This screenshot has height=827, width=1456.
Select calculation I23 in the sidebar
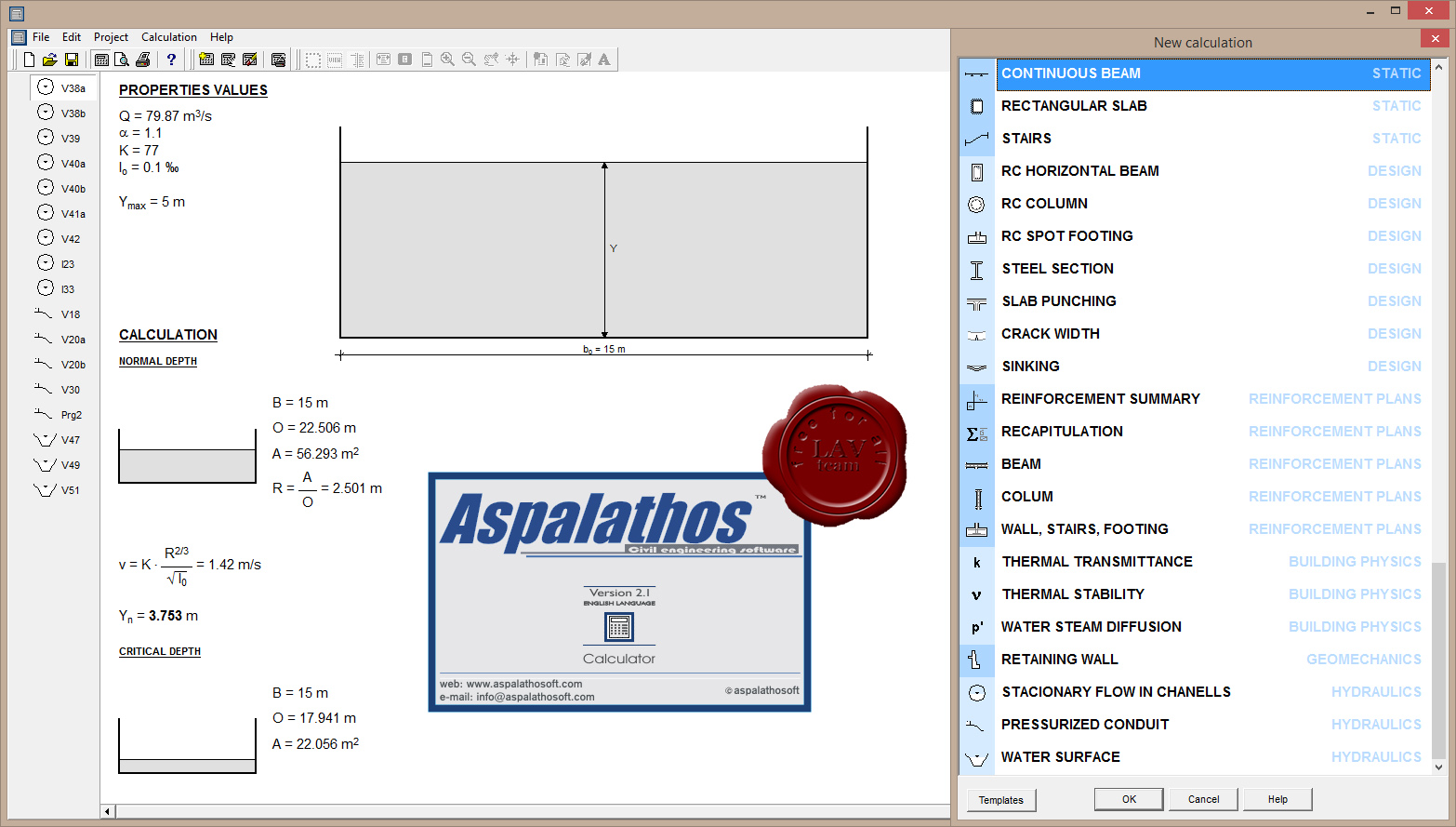coord(62,263)
